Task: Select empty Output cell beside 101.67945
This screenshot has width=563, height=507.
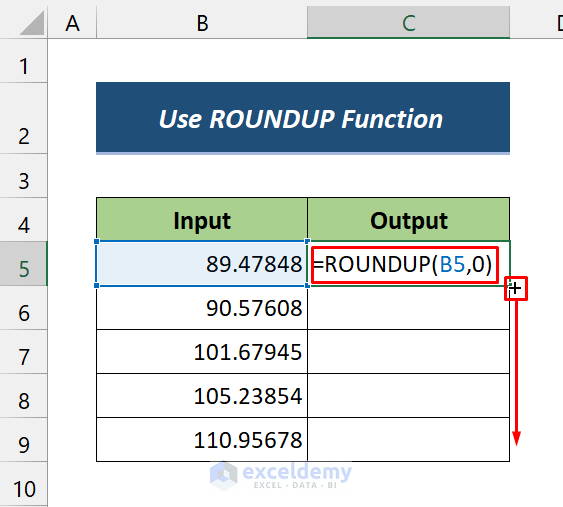Action: point(409,352)
